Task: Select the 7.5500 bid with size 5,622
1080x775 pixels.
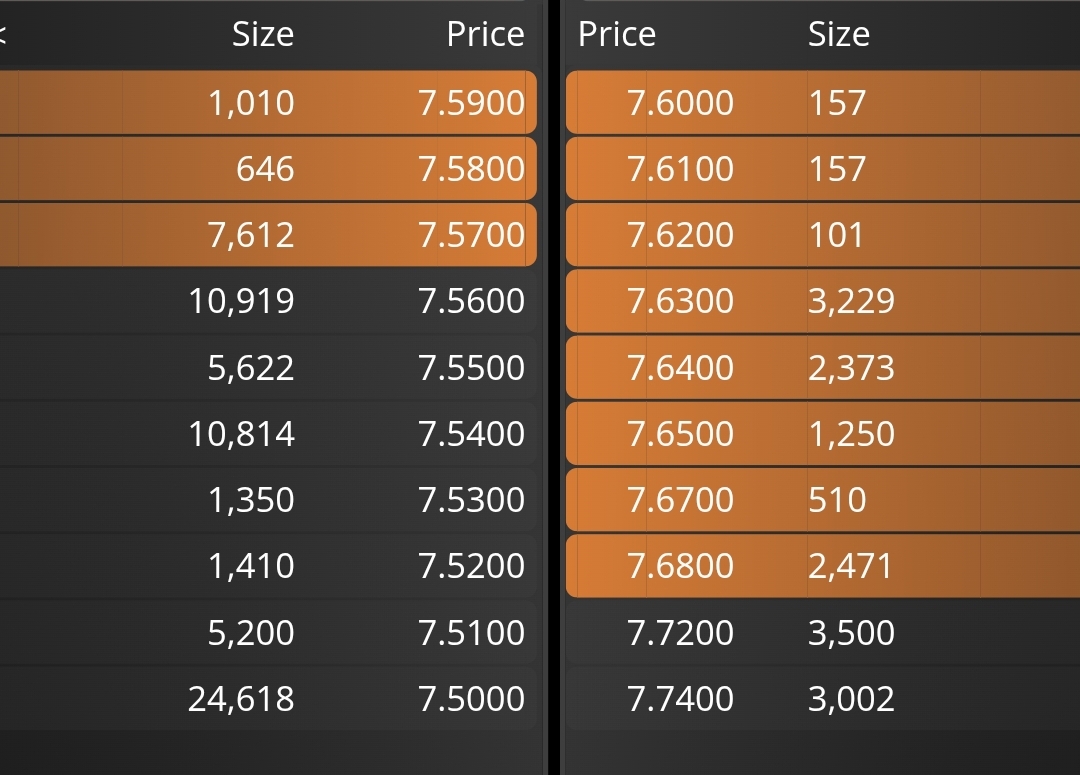Action: click(x=268, y=367)
